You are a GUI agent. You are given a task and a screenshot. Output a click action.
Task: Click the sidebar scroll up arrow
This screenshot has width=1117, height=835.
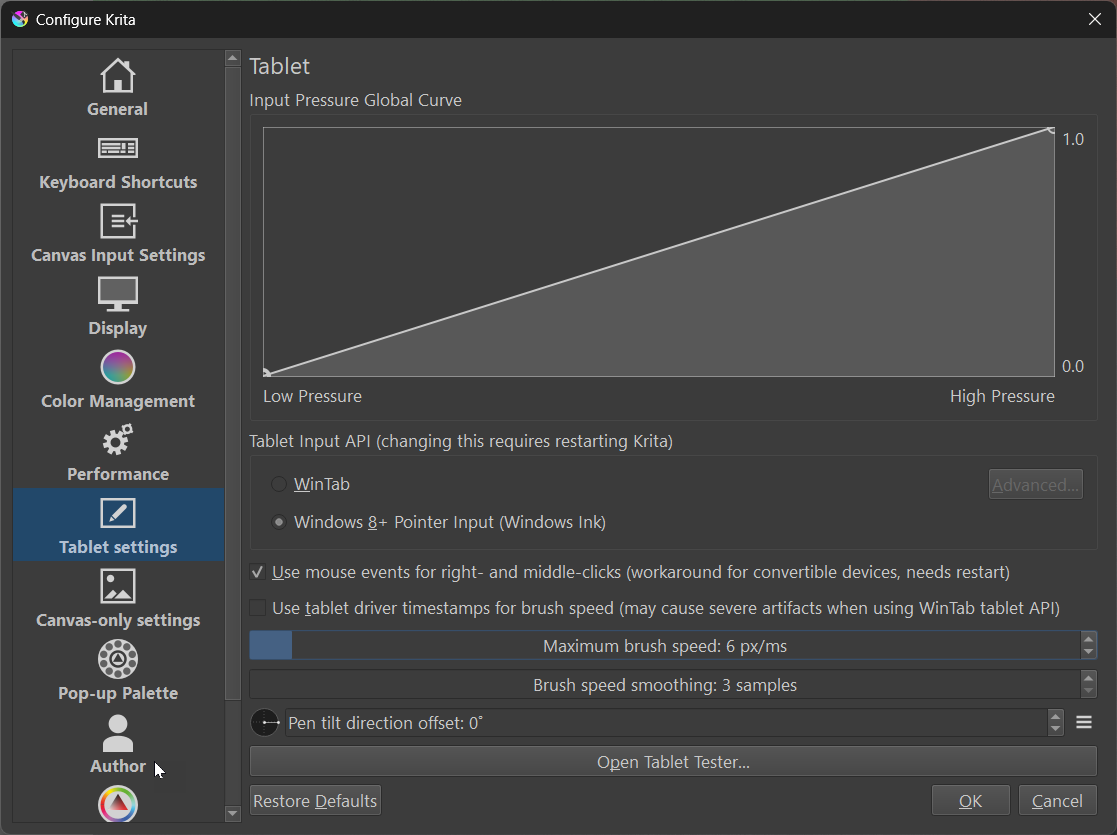[232, 58]
